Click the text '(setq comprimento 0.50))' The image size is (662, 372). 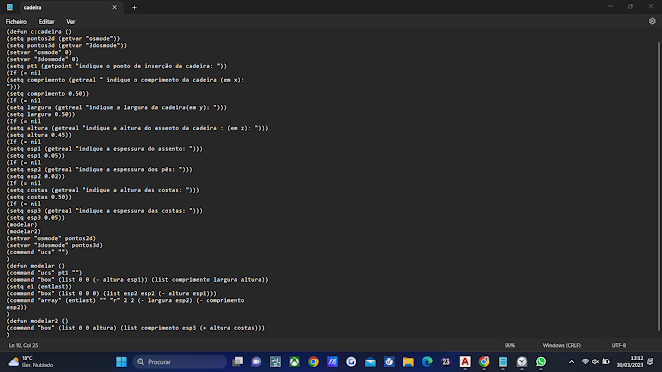pos(48,94)
